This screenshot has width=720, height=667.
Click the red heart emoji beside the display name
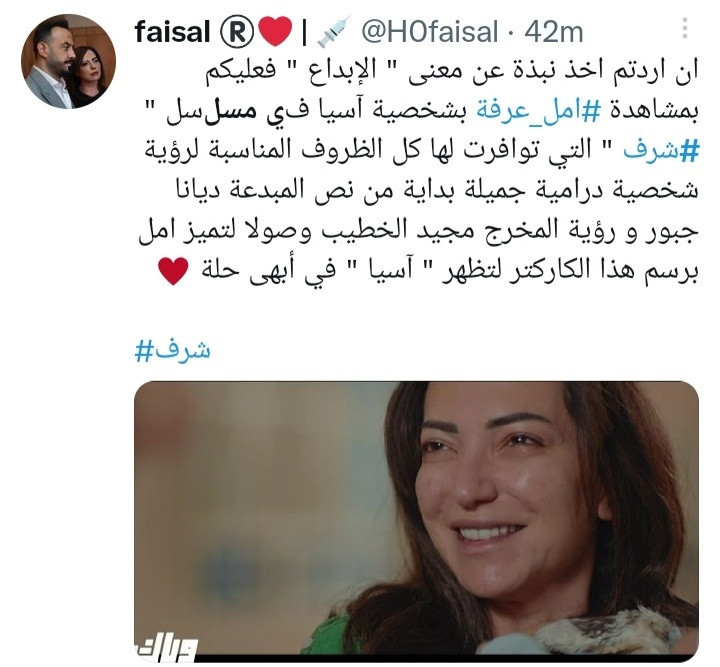point(275,31)
